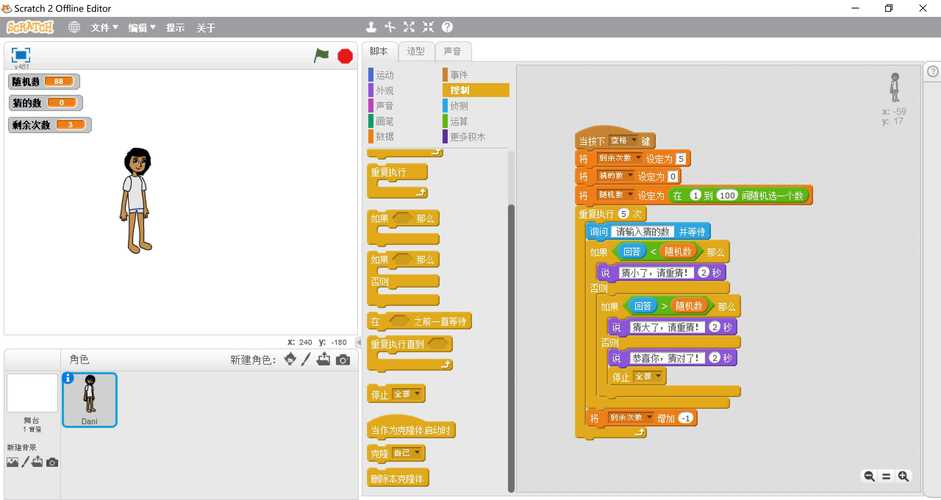The width and height of the screenshot is (941, 500).
Task: Select the 事件 block category
Action: click(459, 75)
